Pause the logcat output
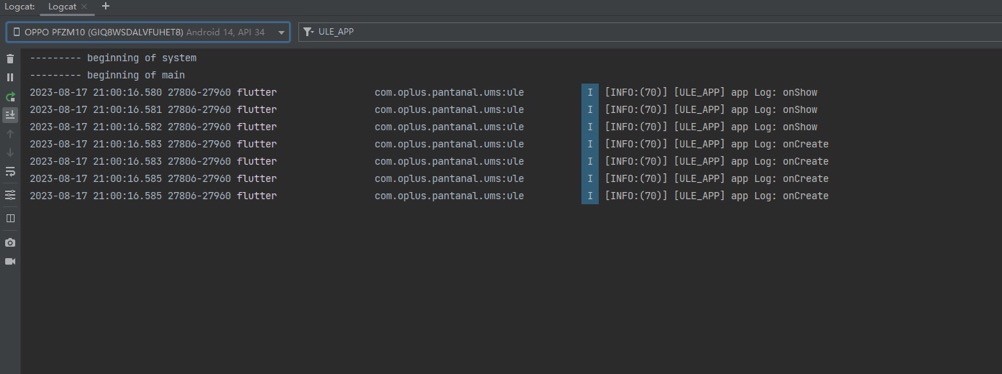 point(10,77)
